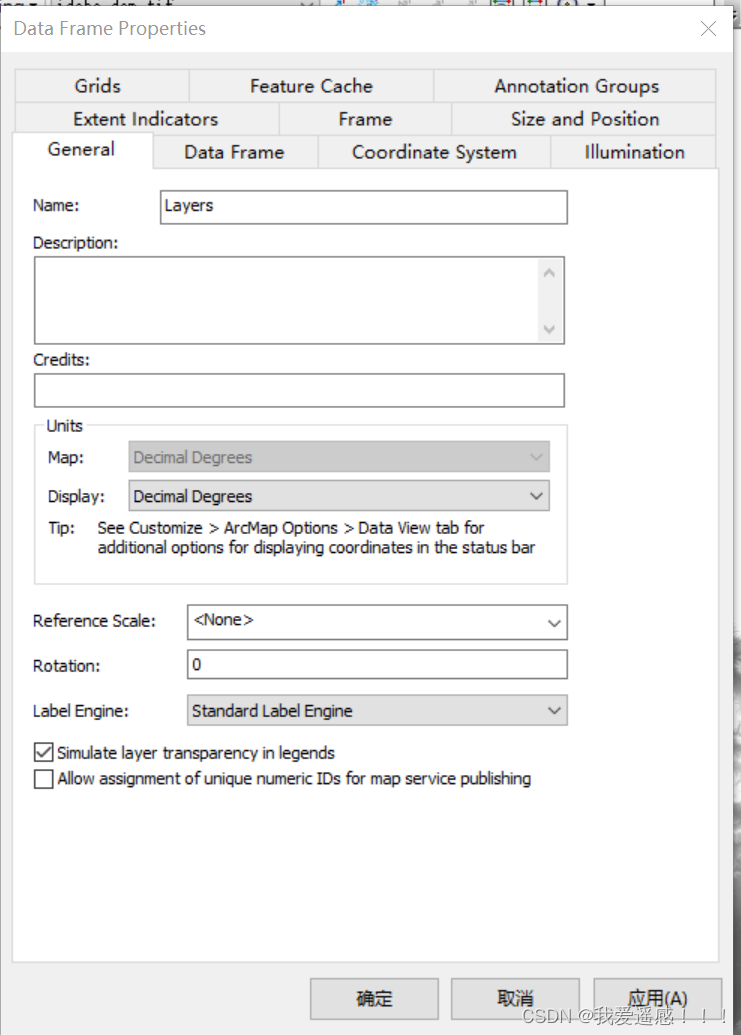Open the Display units dropdown

point(338,496)
